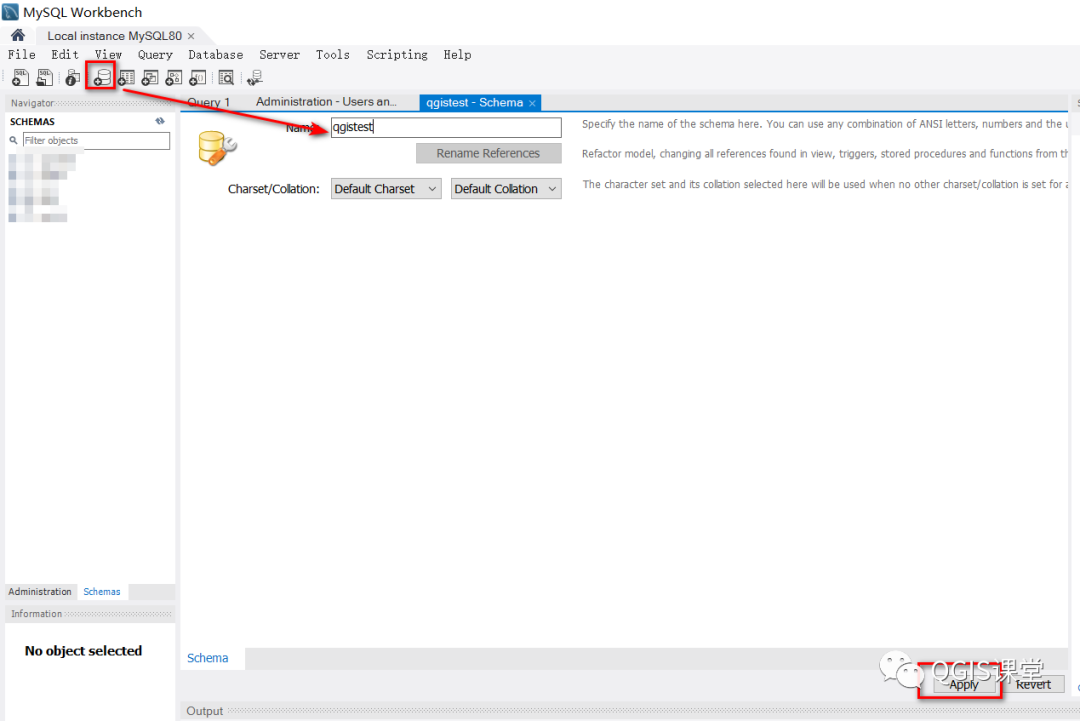Viewport: 1080px width, 721px height.
Task: Open the object inspector icon
Action: pos(72,79)
